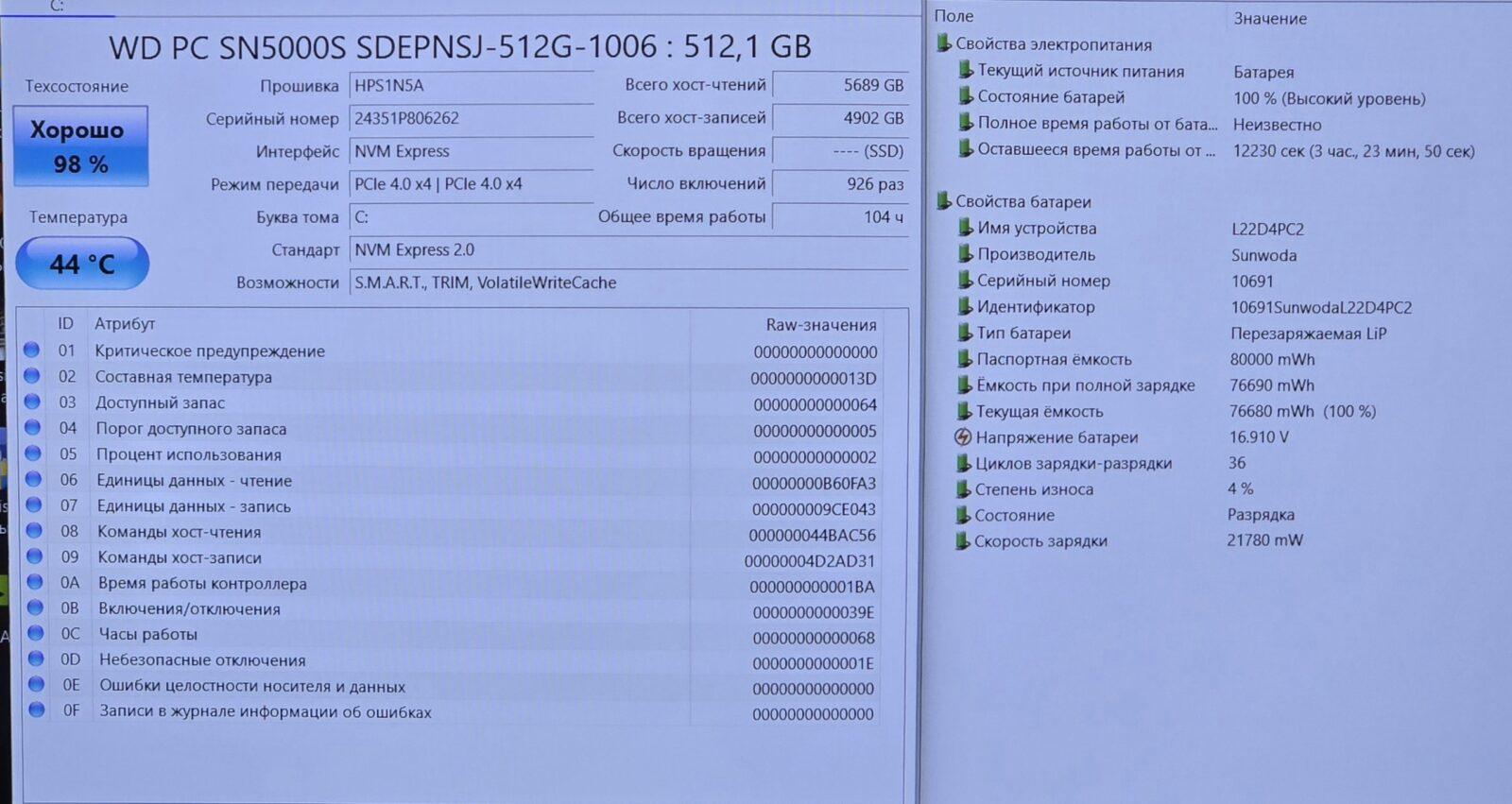Click the battery icon beside Степень износа
The height and width of the screenshot is (804, 1512).
963,488
